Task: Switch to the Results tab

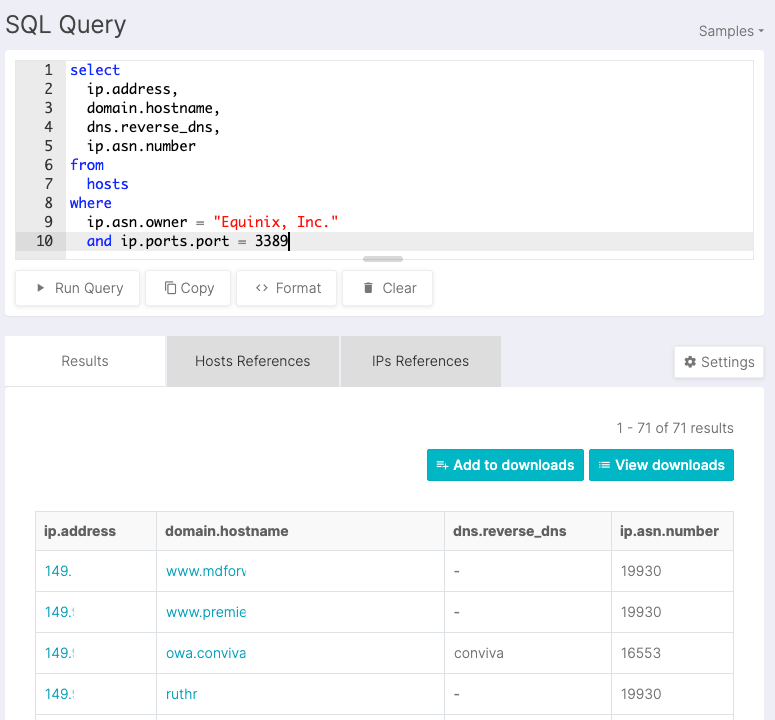Action: (x=85, y=361)
